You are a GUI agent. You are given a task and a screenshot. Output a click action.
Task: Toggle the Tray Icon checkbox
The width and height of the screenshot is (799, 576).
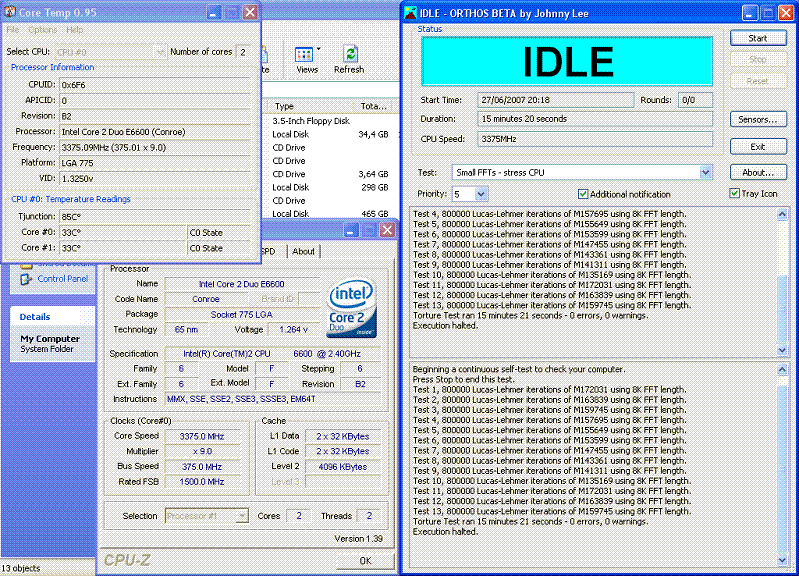pyautogui.click(x=734, y=193)
